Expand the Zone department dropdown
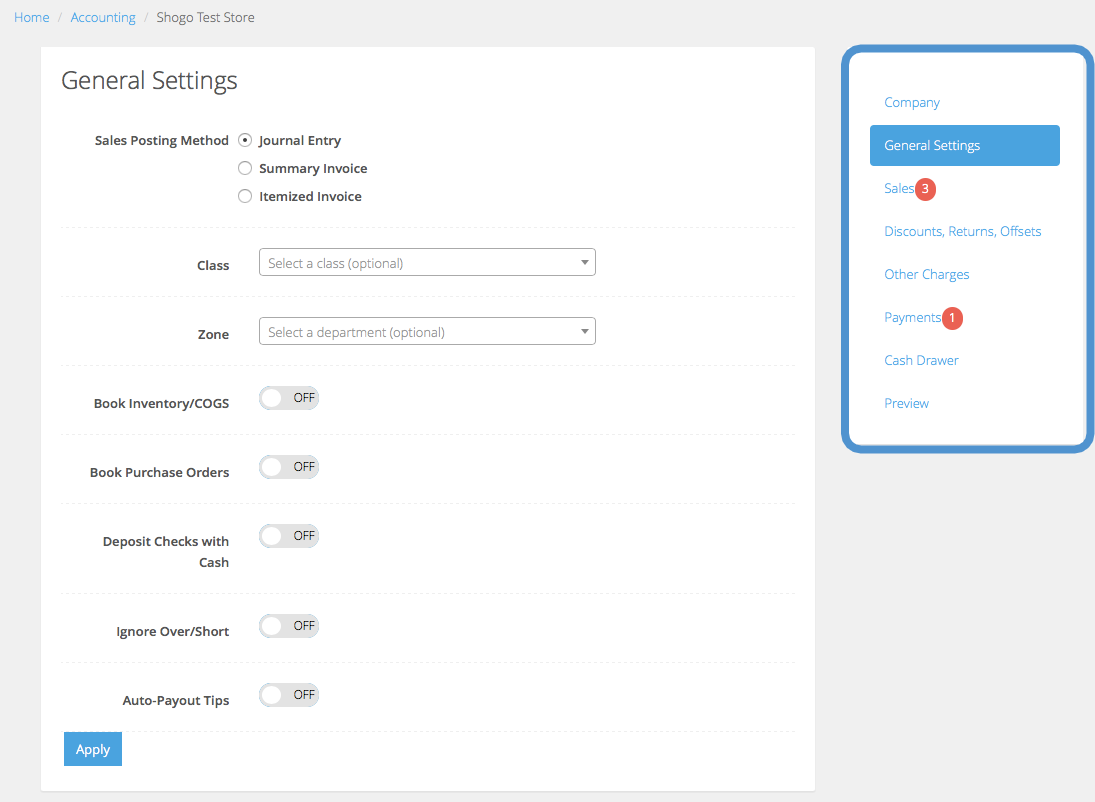The image size is (1095, 802). (x=427, y=332)
